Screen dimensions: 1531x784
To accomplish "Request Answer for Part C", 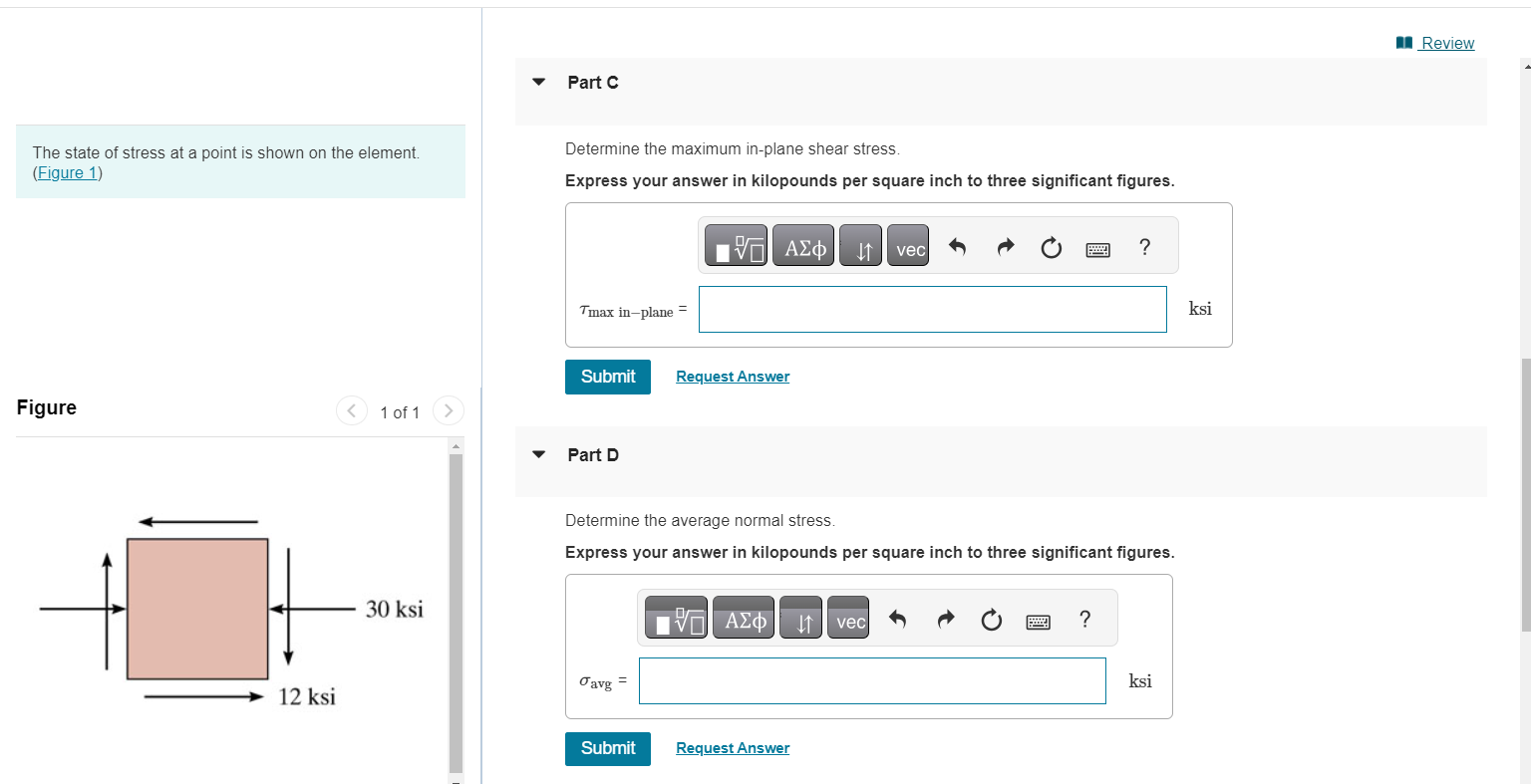I will click(733, 377).
